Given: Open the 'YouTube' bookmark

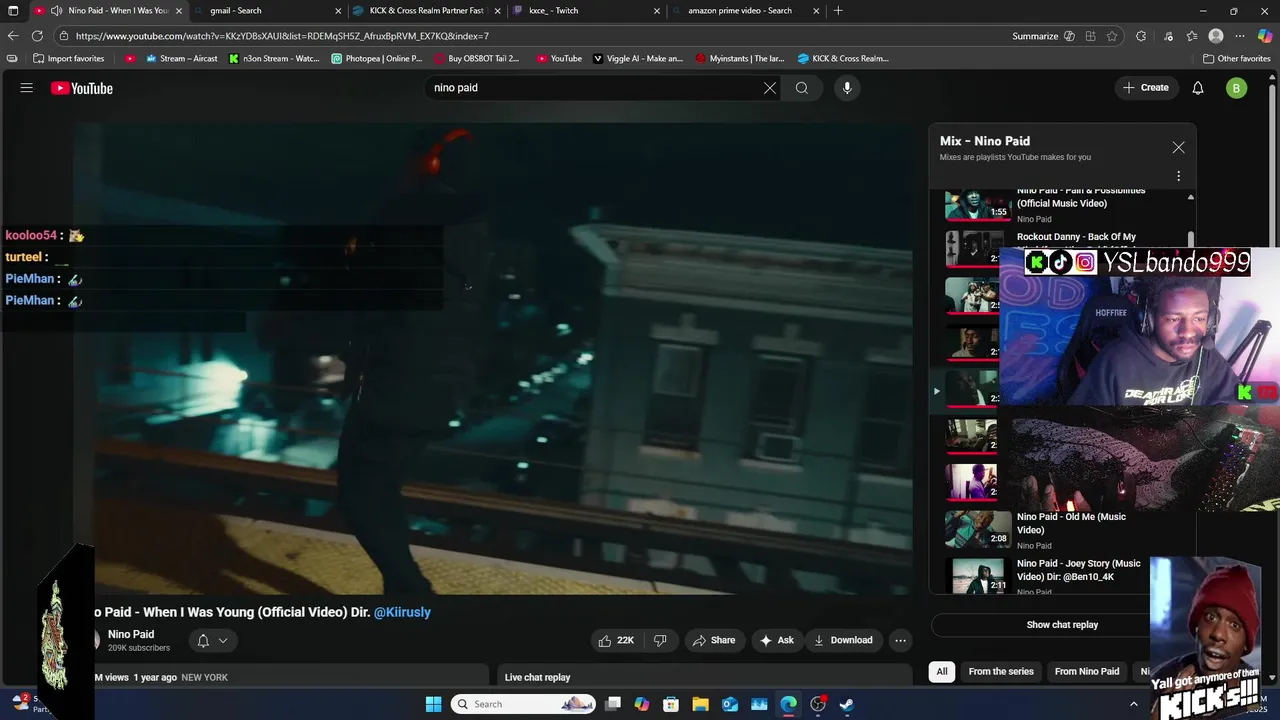Looking at the screenshot, I should click(x=559, y=58).
